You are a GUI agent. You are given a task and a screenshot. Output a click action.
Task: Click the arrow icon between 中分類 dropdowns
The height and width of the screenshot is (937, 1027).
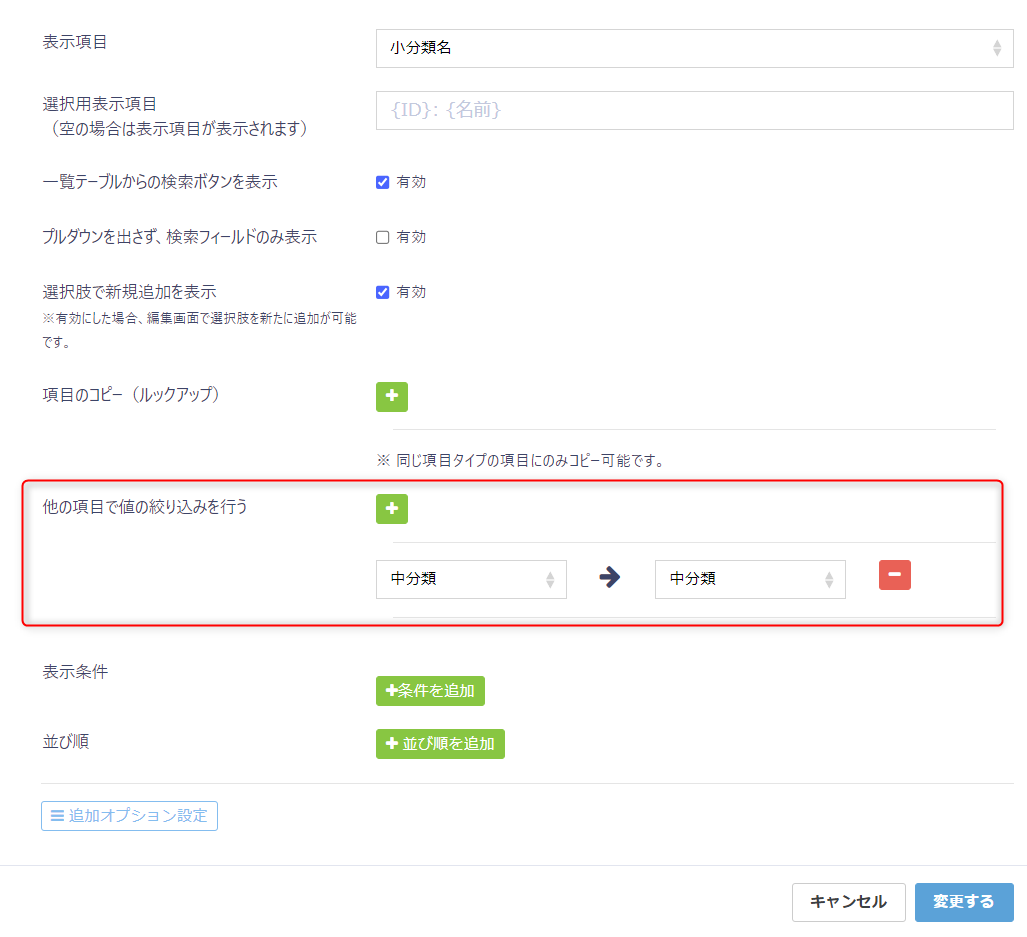(x=610, y=578)
